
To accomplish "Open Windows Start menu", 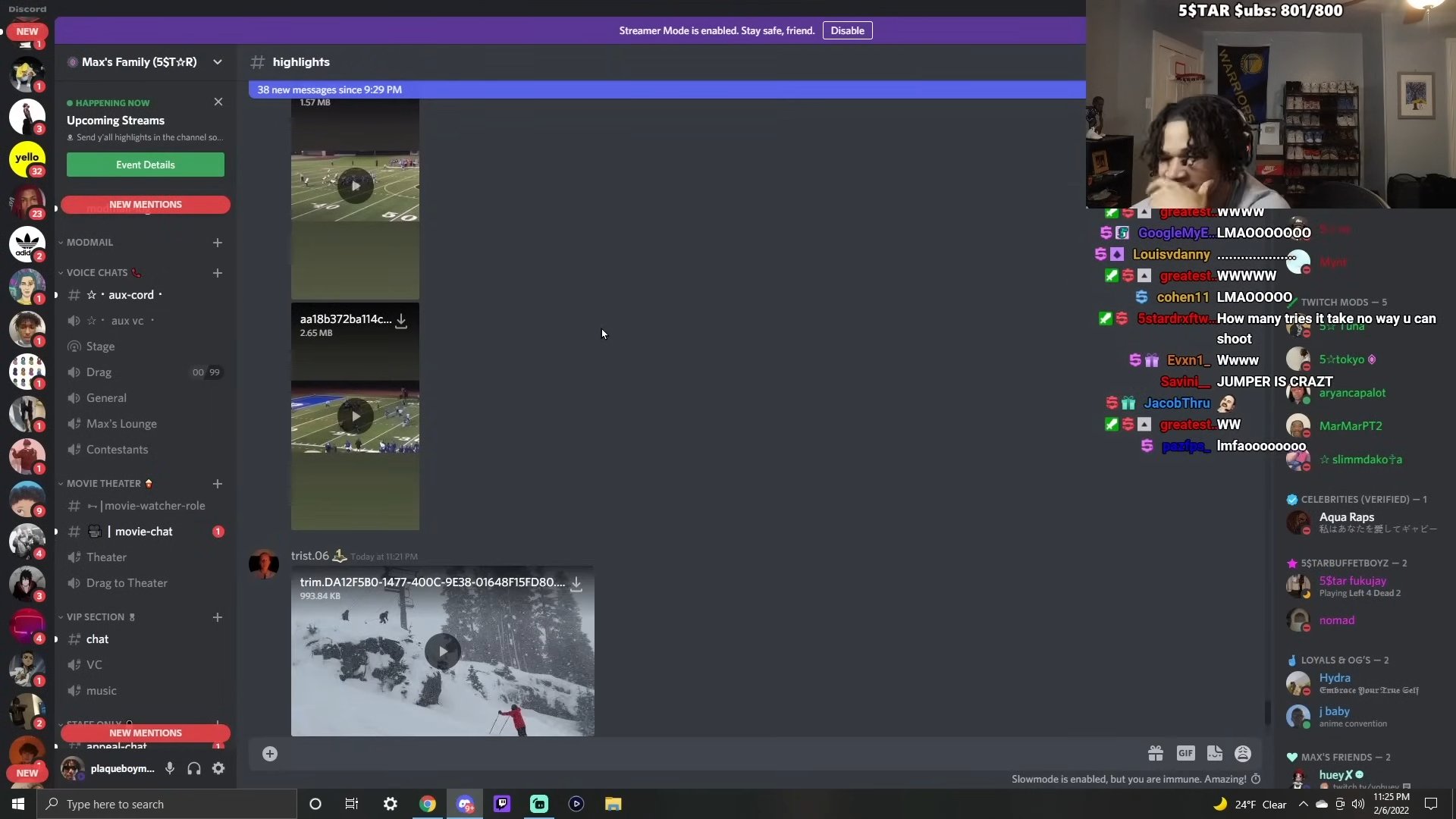I will pos(18,804).
